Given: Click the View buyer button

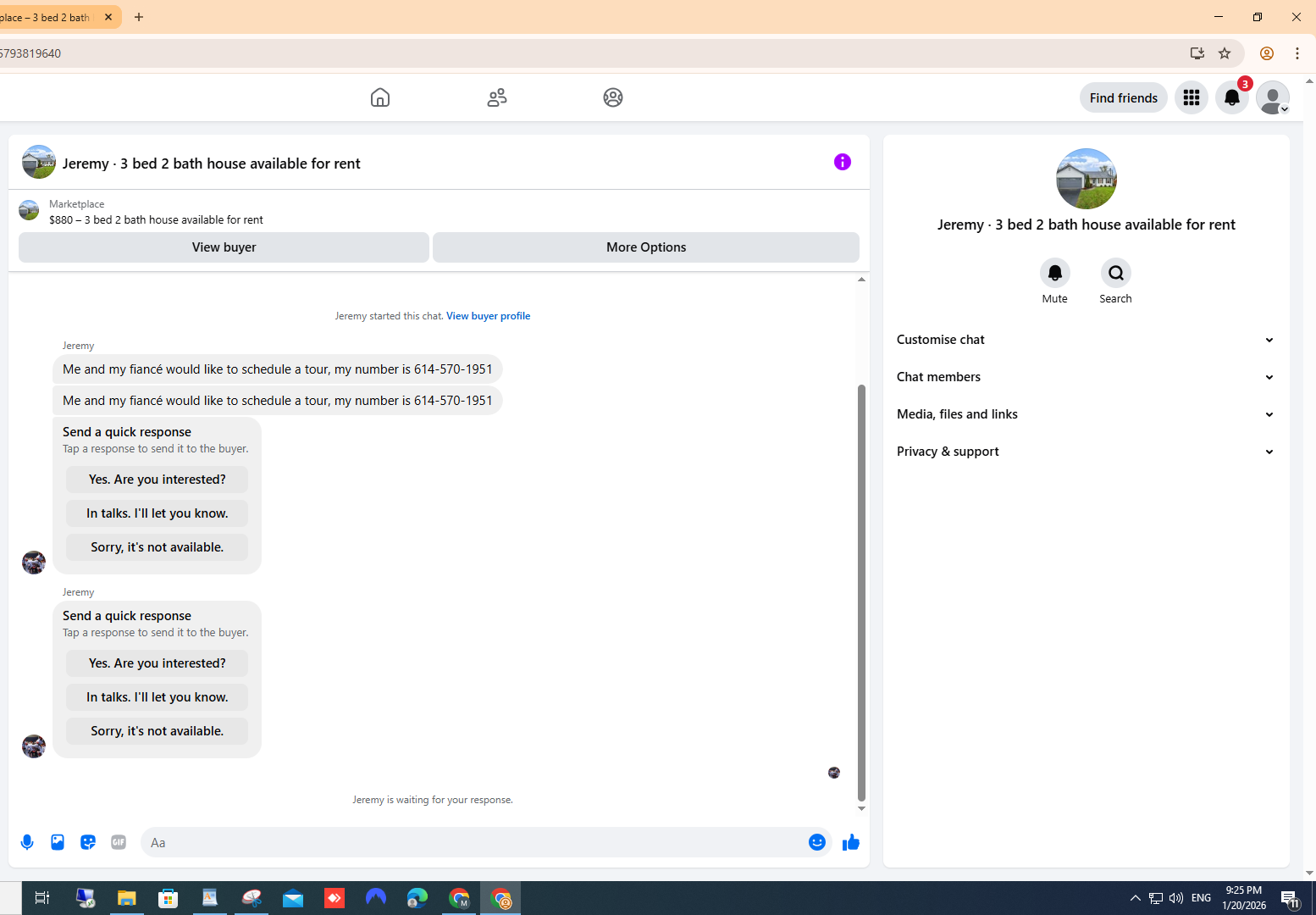Looking at the screenshot, I should [224, 247].
